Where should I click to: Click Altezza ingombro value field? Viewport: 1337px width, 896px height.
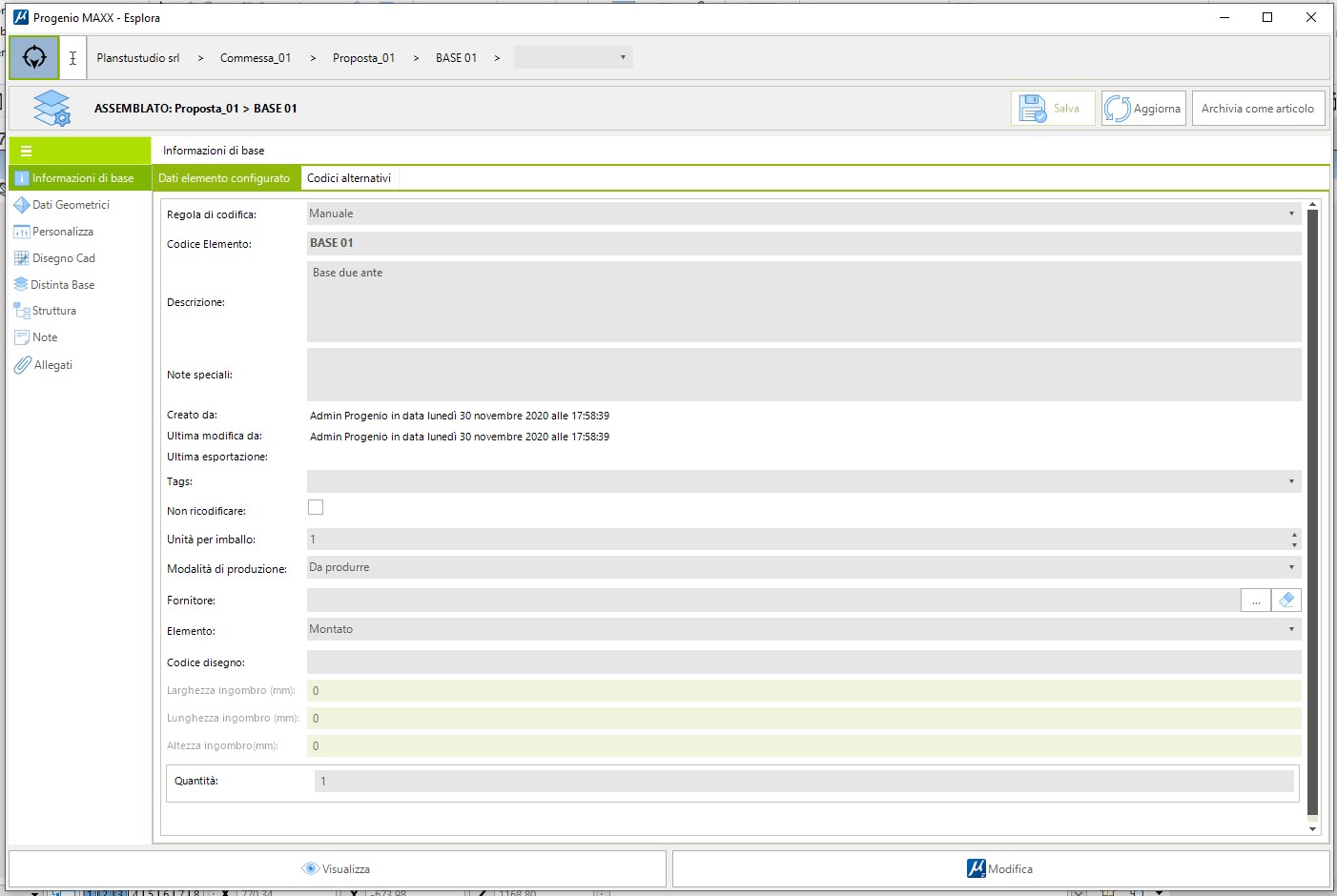pos(804,746)
